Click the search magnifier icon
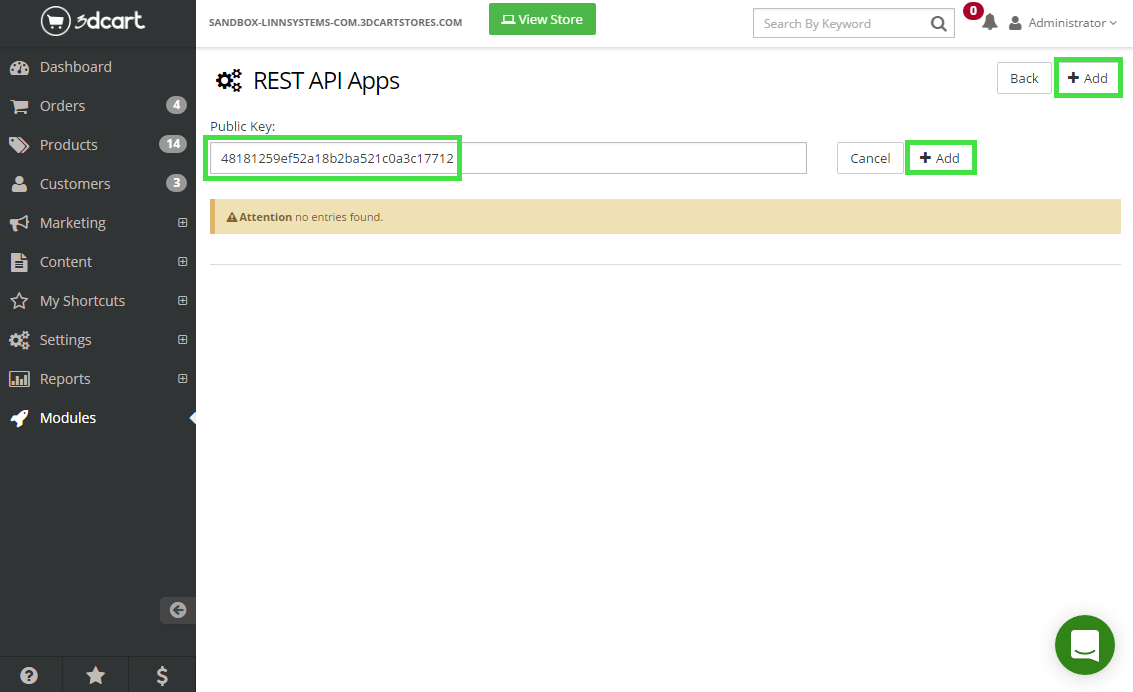 click(x=938, y=24)
